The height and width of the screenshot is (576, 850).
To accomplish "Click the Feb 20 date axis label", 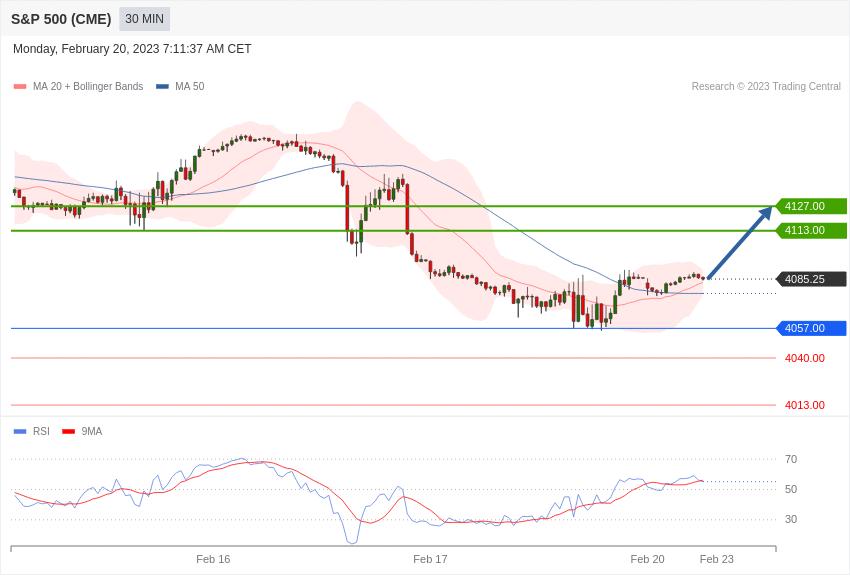I will (647, 559).
